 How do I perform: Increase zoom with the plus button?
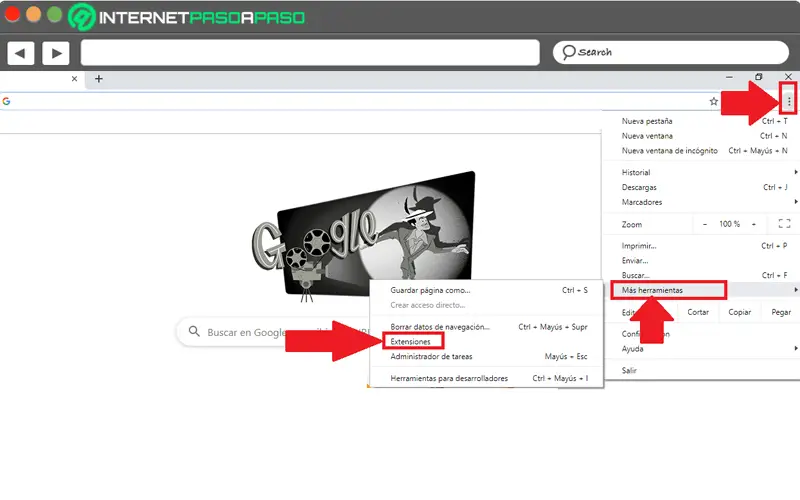point(754,224)
